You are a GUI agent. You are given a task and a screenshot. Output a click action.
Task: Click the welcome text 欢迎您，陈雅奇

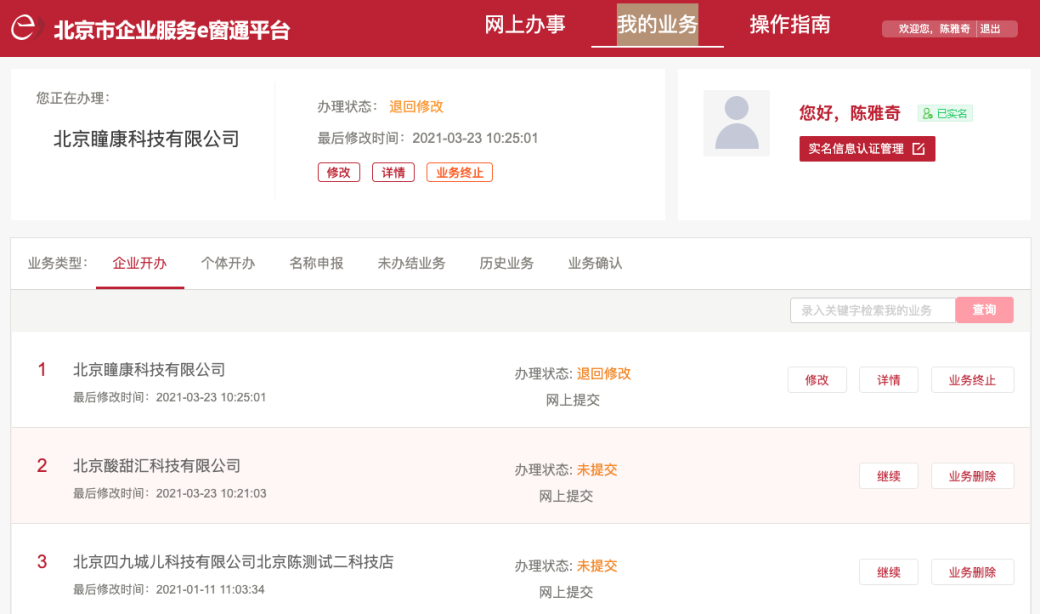(933, 29)
